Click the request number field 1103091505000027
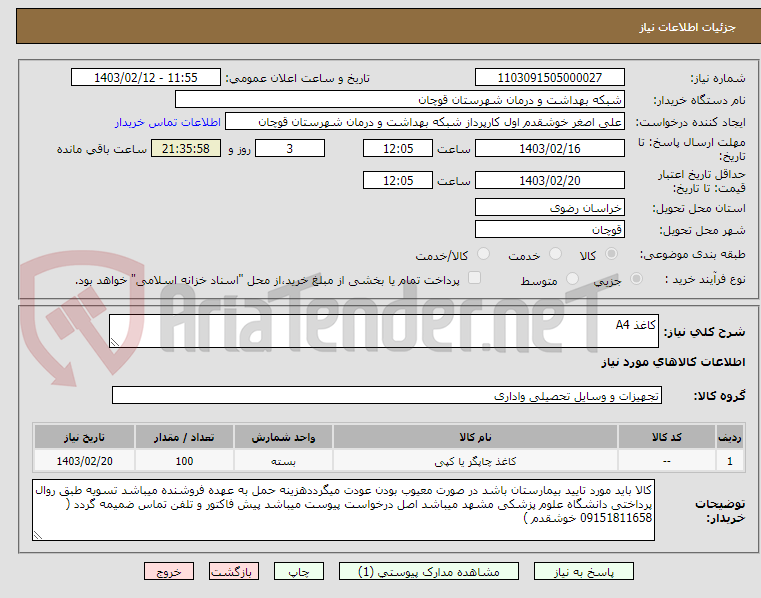This screenshot has height=598, width=761. coord(549,78)
